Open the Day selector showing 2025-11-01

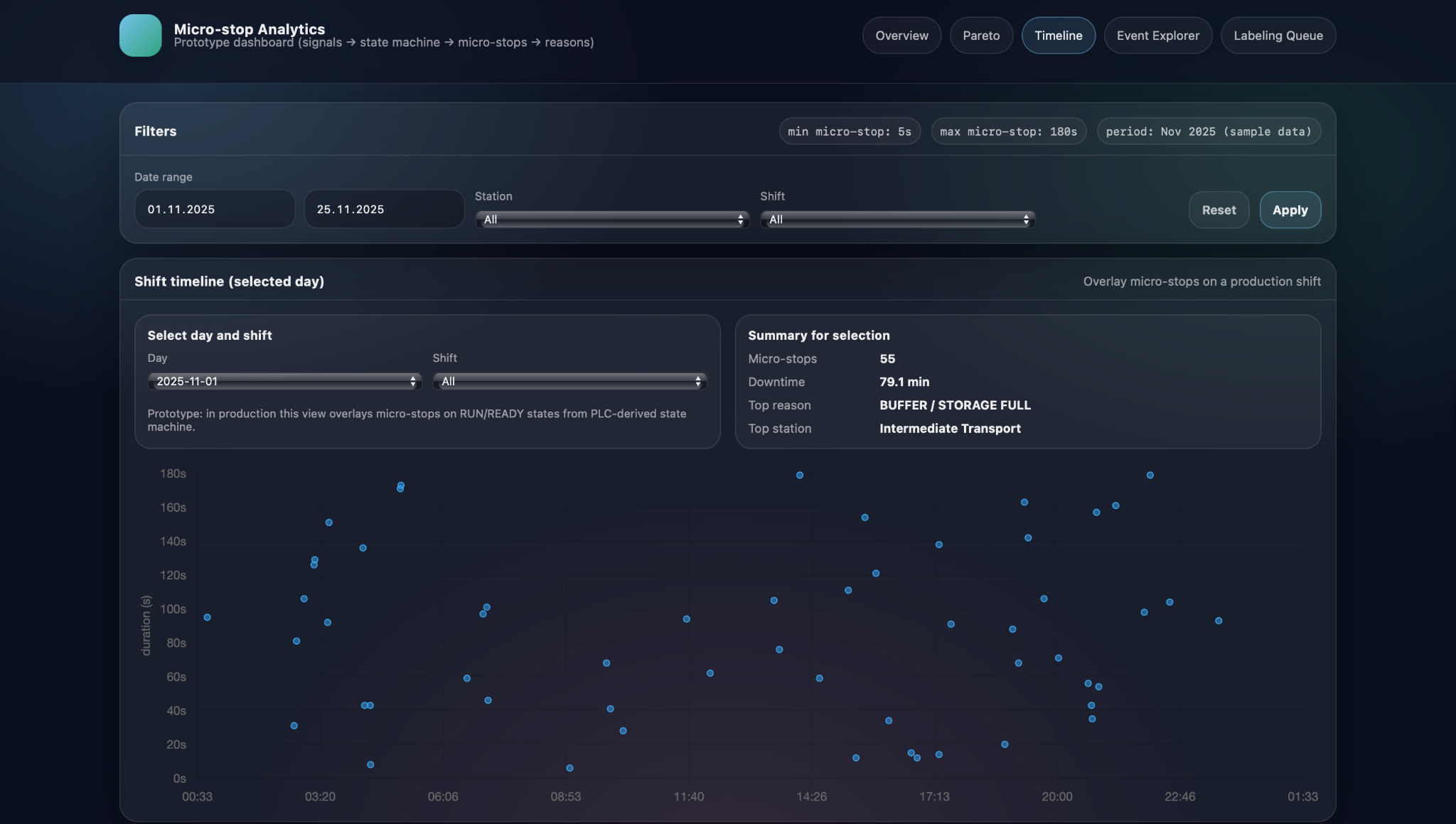[x=284, y=382]
